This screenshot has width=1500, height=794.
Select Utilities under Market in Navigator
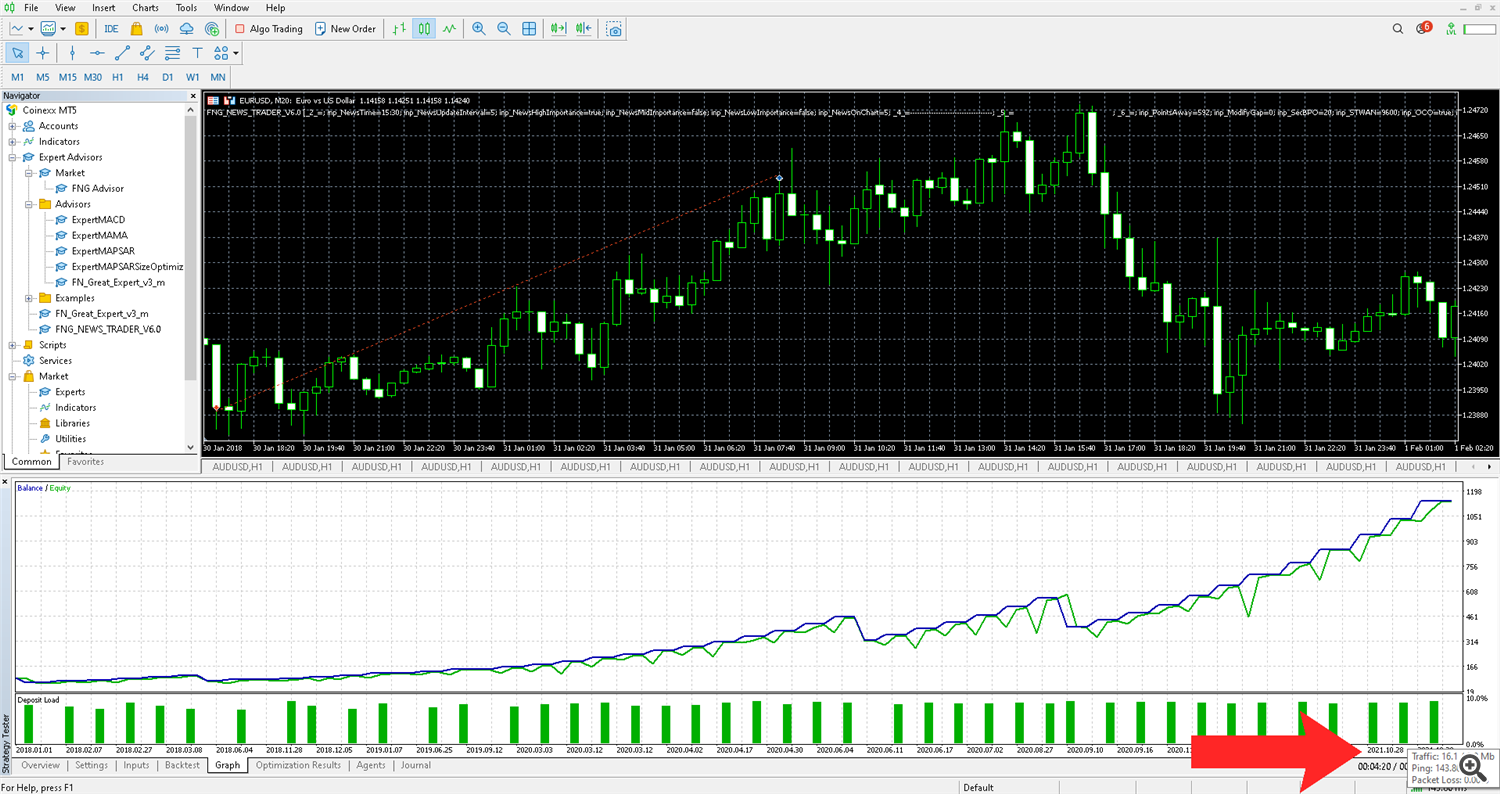pos(70,439)
